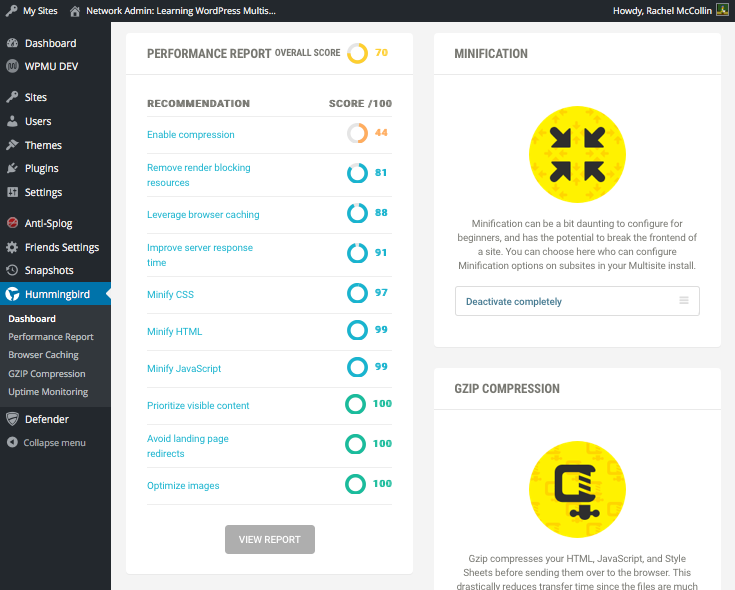
Task: Open Avoid landing page redirects link
Action: (188, 446)
